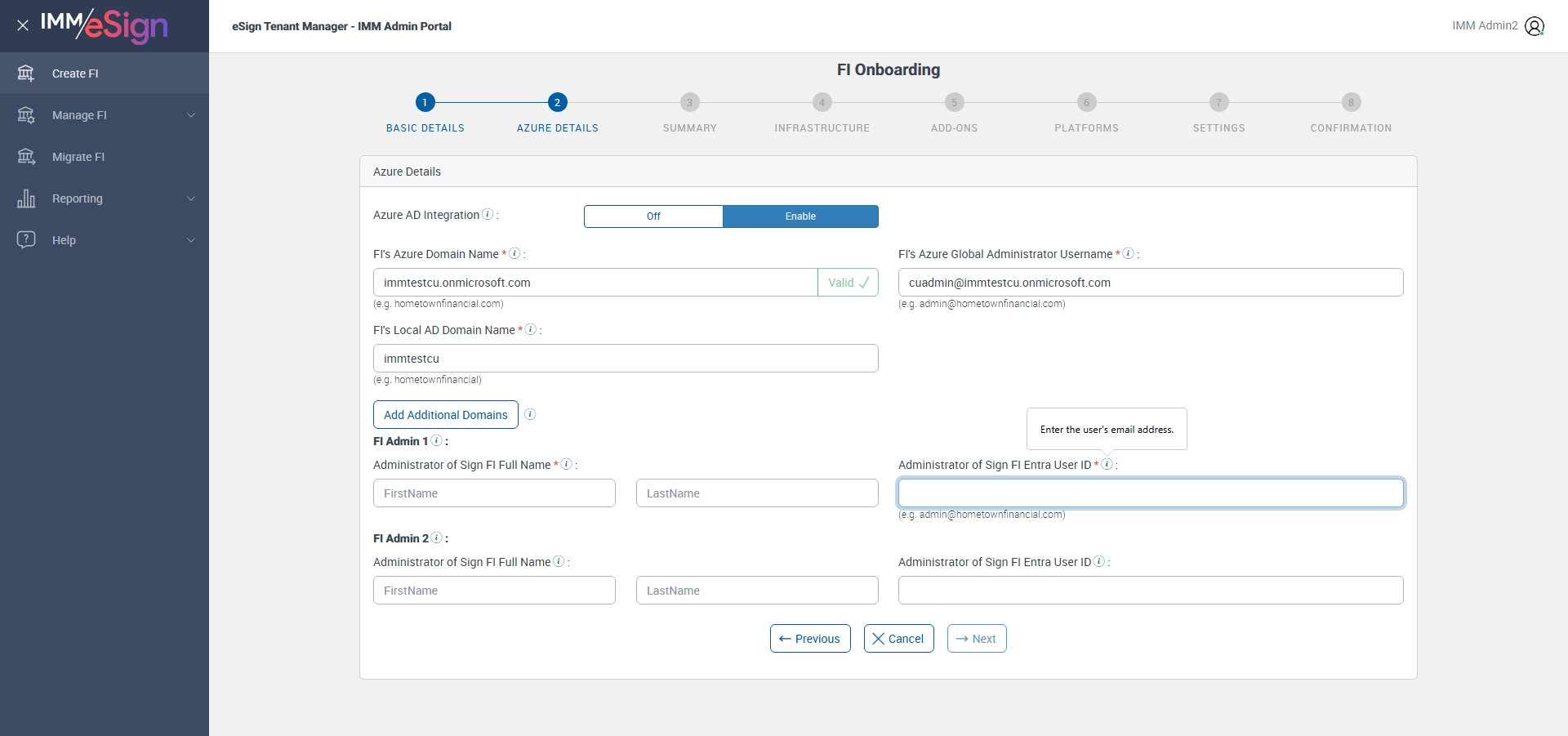Cancel the FI onboarding form

pos(898,639)
